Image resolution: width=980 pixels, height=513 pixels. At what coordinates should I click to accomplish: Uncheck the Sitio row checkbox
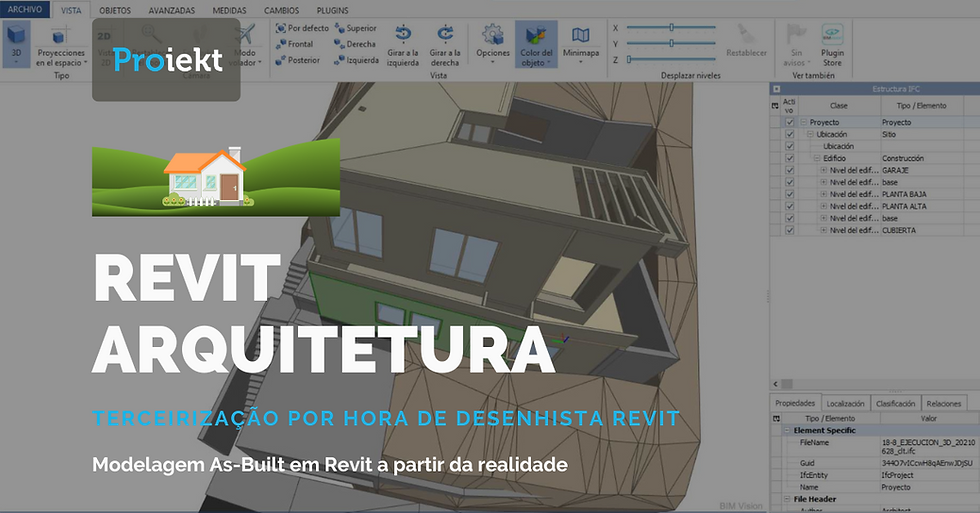789,134
